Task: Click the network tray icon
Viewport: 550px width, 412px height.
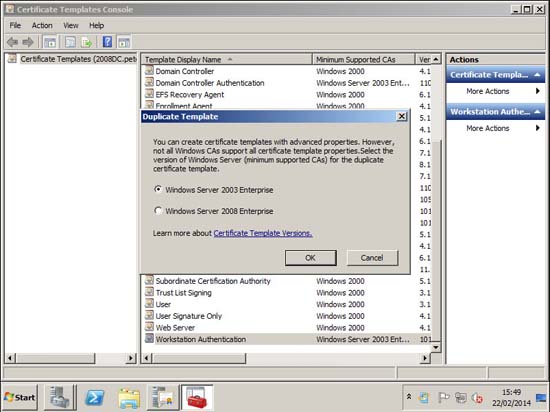Action: (460, 398)
